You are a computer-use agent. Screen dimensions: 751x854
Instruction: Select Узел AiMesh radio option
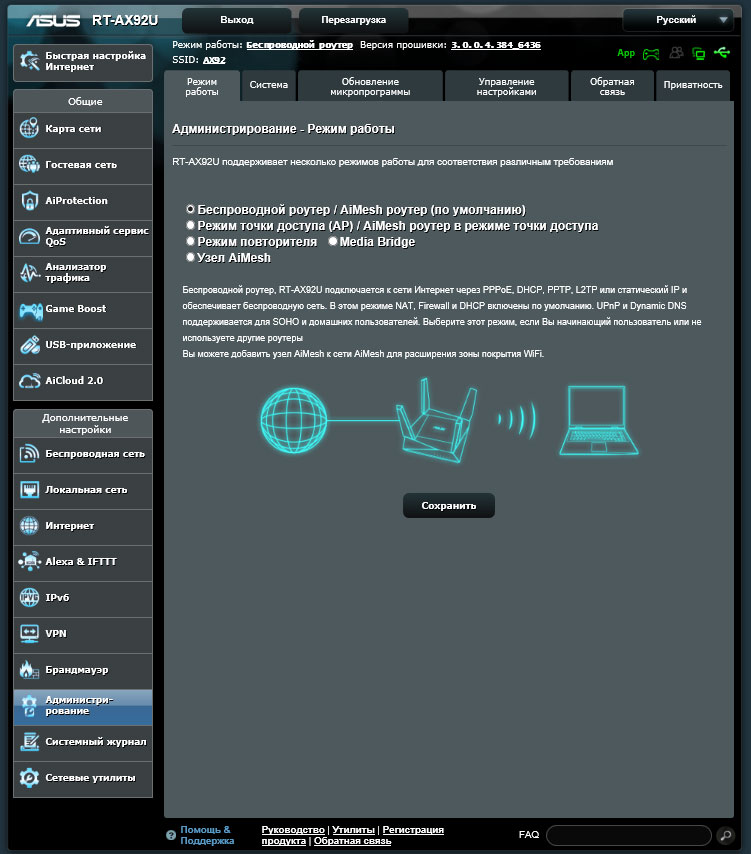191,257
